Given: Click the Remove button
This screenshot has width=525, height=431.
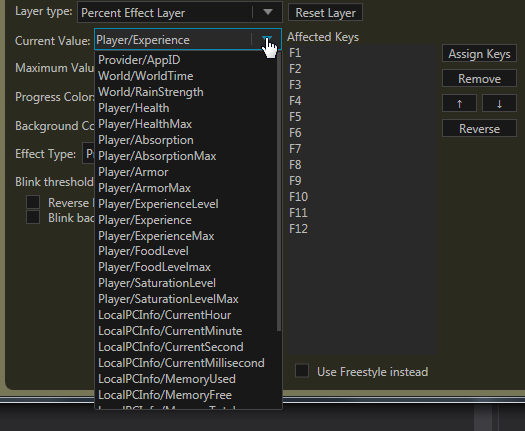Looking at the screenshot, I should coord(479,78).
